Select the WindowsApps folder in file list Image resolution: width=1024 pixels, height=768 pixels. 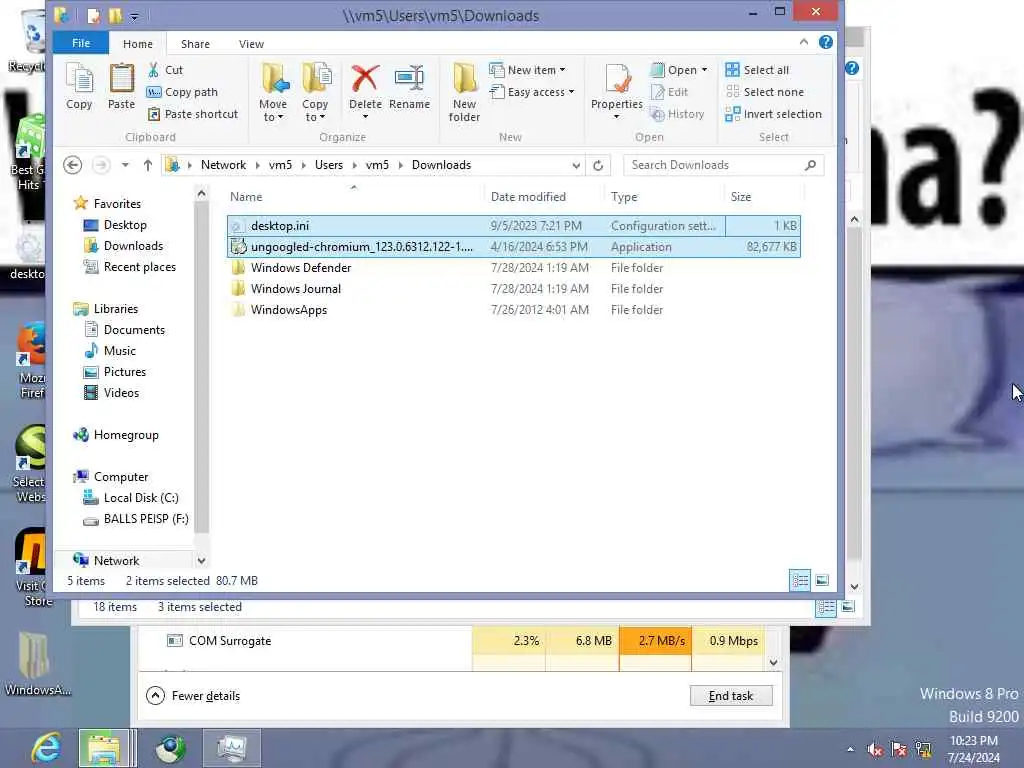coord(514,310)
